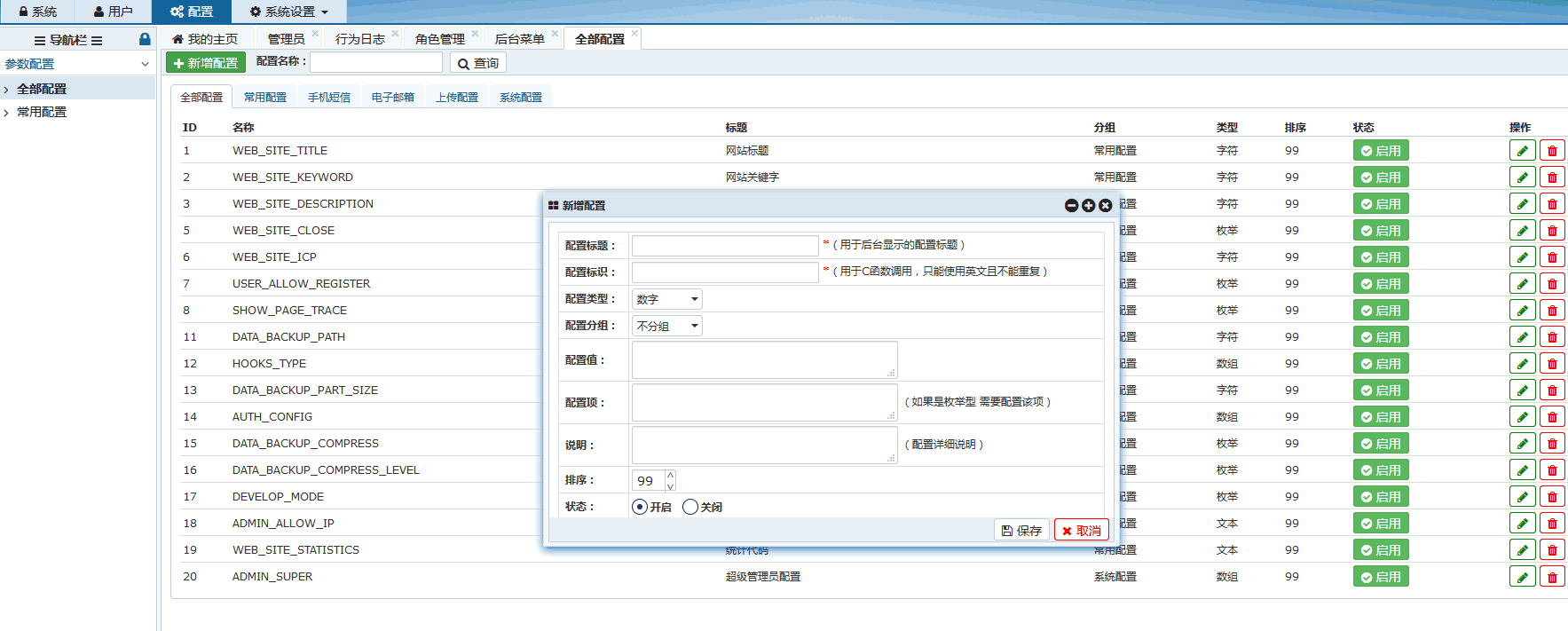Open the 配置分组 dropdown showing 不分组
Screen dimensions: 1568x631
tap(666, 326)
